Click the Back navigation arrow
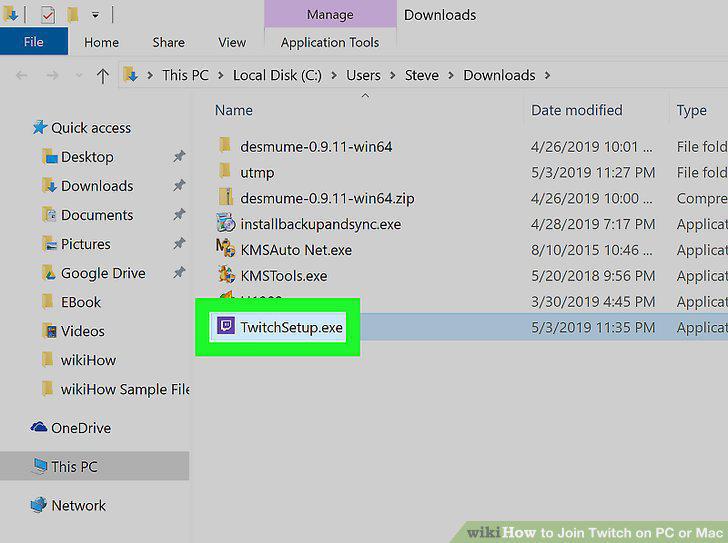The height and width of the screenshot is (543, 728). click(x=21, y=75)
